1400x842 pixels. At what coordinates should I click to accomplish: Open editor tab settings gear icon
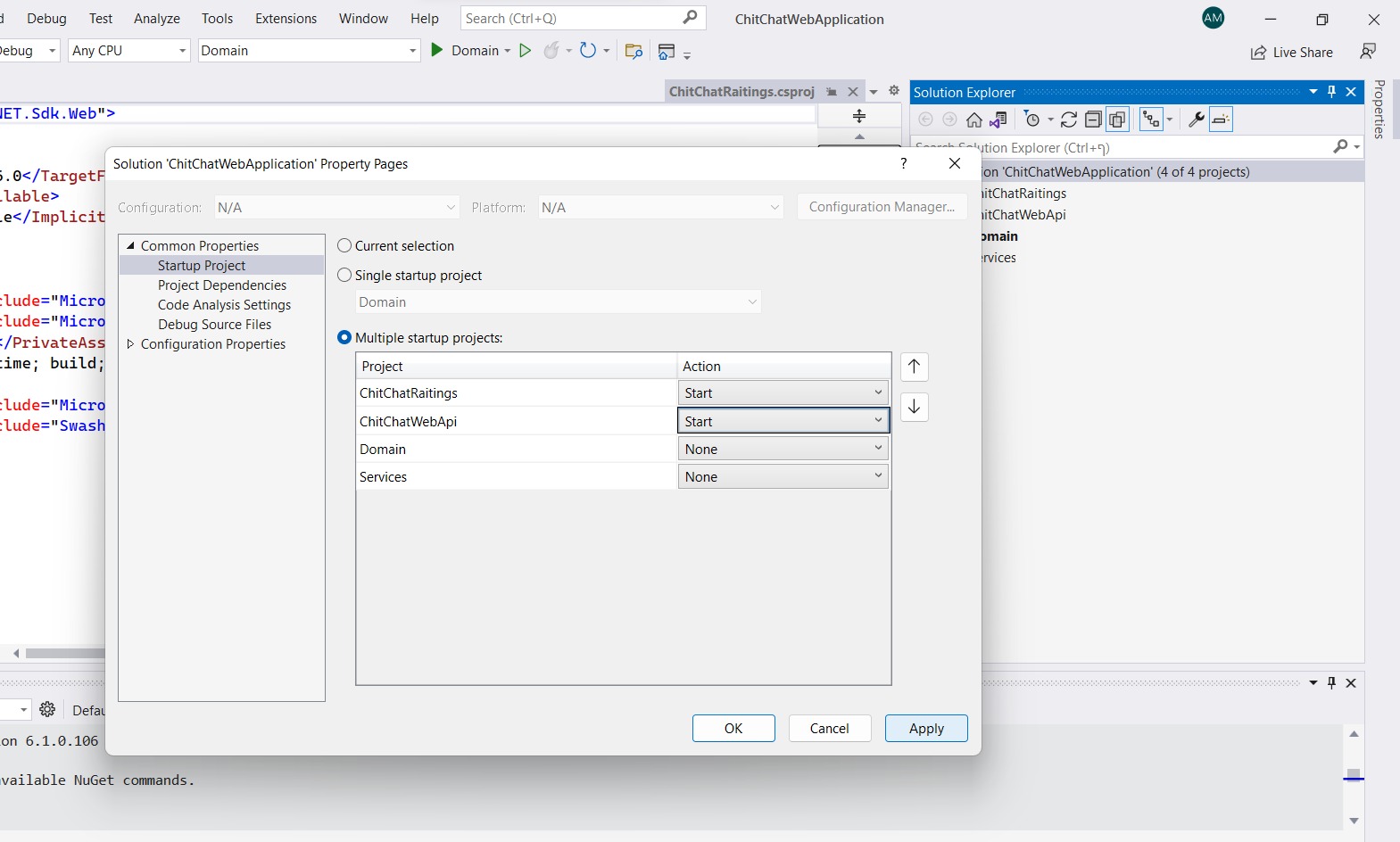[x=894, y=91]
